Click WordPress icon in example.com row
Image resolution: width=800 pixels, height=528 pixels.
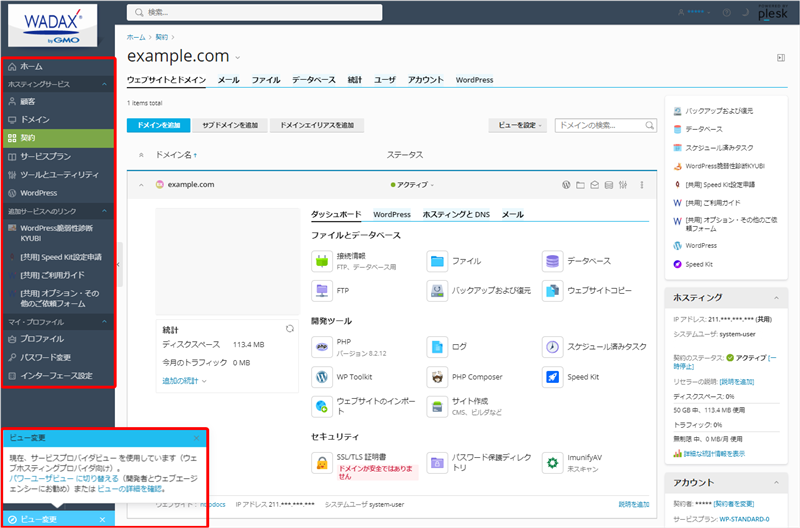tap(566, 185)
